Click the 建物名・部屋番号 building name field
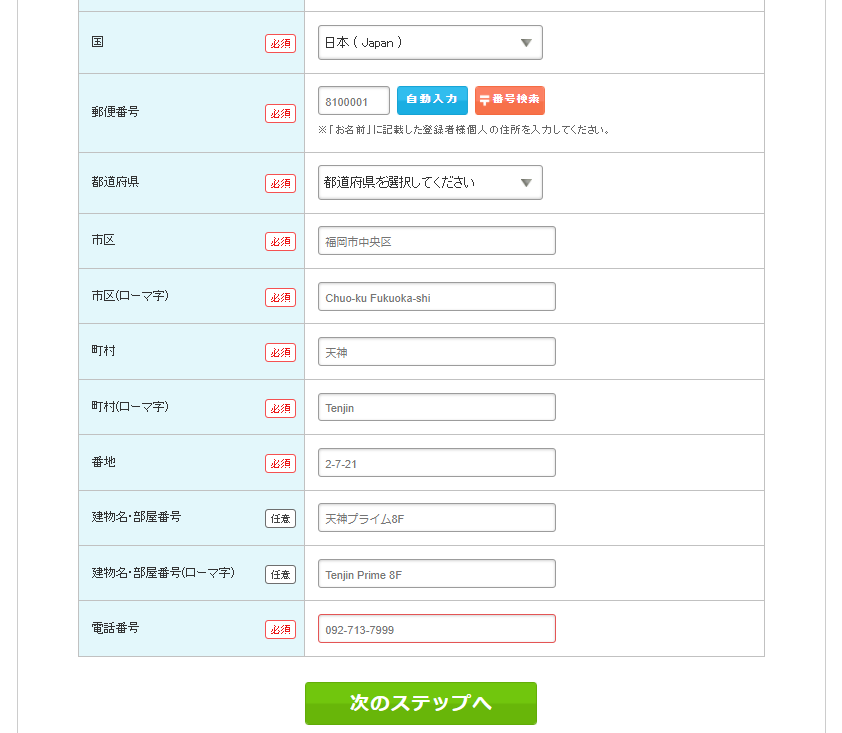Viewport: 842px width, 733px height. point(436,518)
